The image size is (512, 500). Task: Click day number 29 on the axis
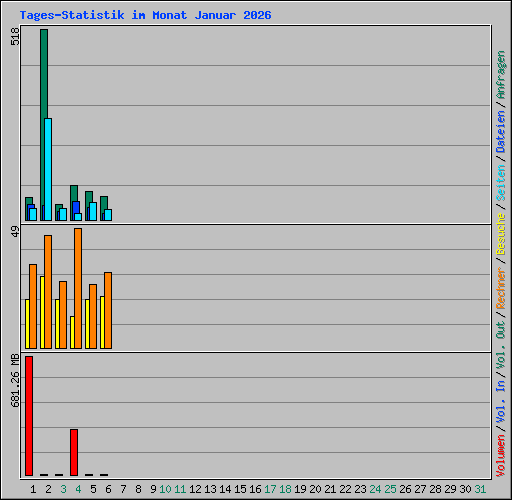450,489
